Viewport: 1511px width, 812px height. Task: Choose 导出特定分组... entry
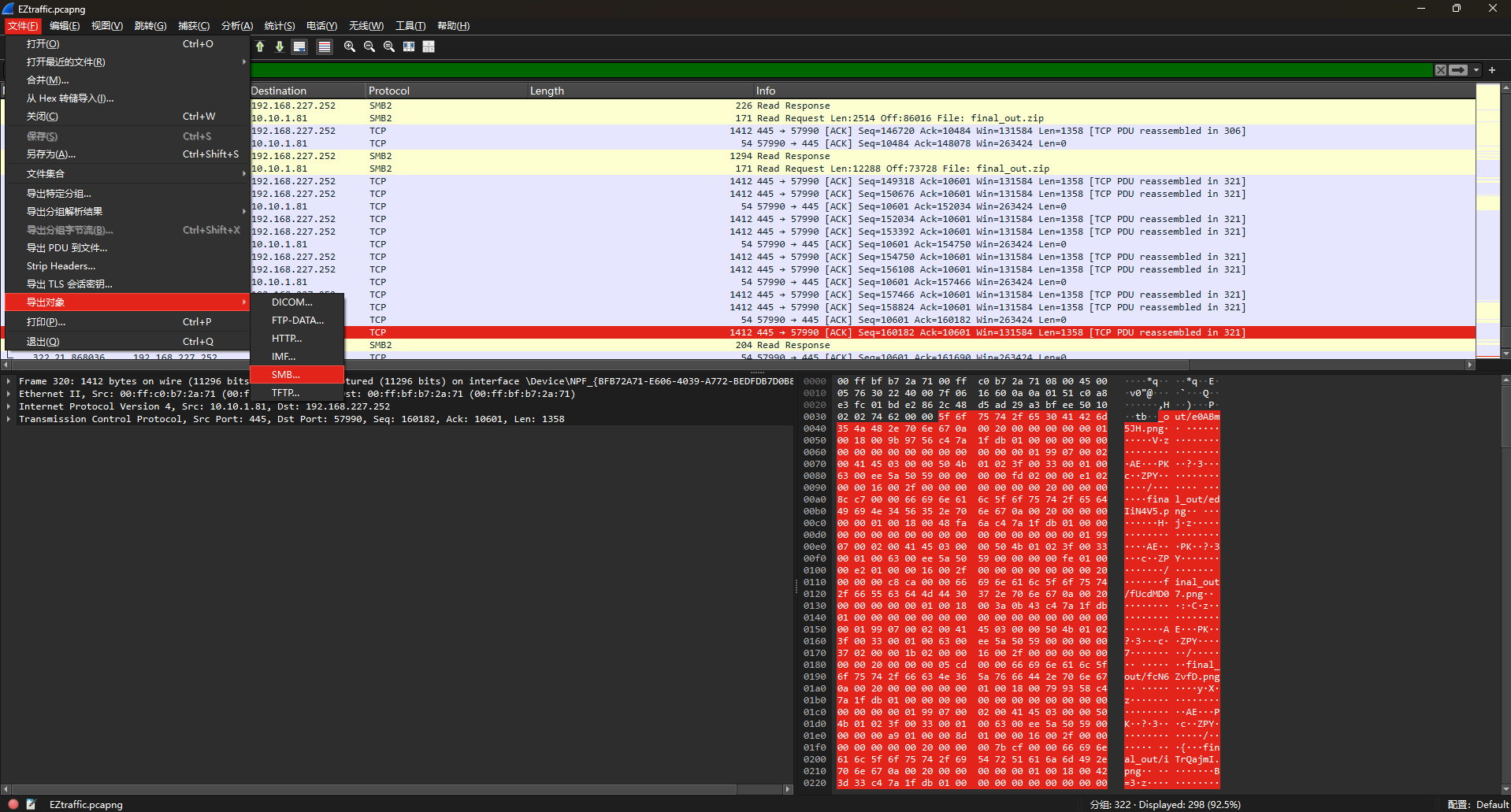pyautogui.click(x=127, y=194)
